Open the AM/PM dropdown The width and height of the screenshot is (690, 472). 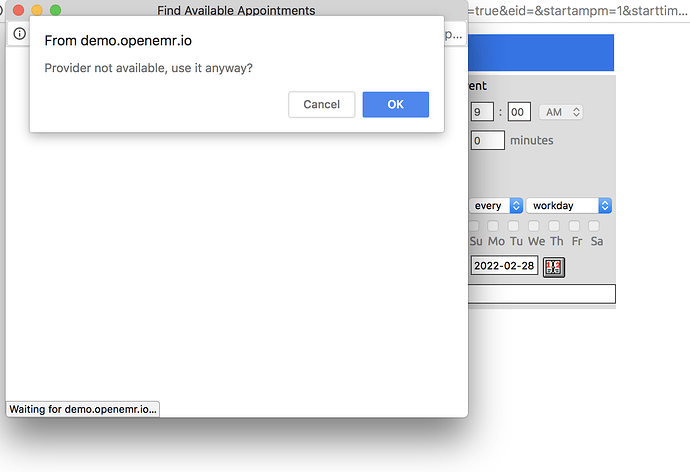(561, 112)
